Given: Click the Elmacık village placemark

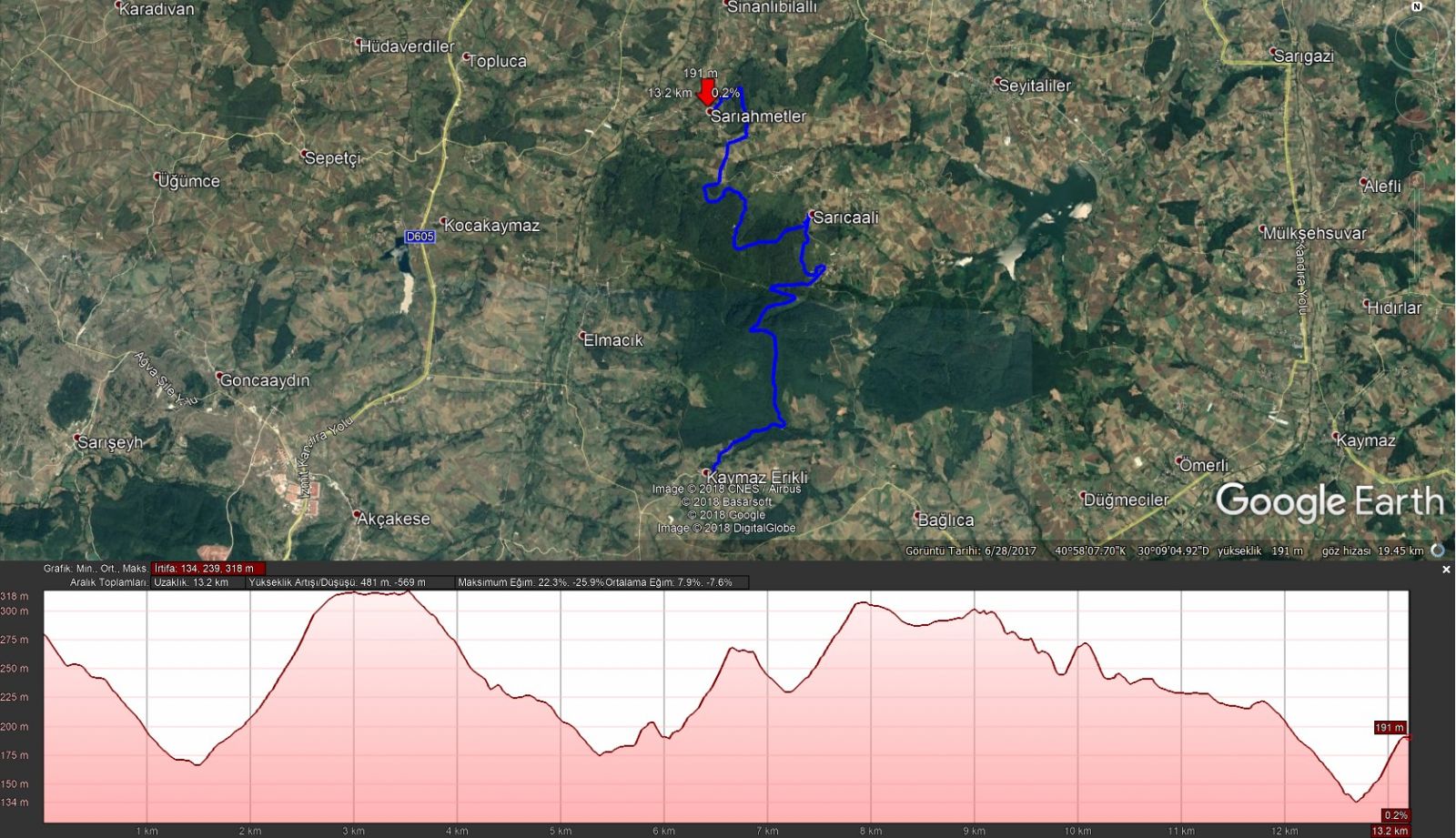Looking at the screenshot, I should coord(584,337).
